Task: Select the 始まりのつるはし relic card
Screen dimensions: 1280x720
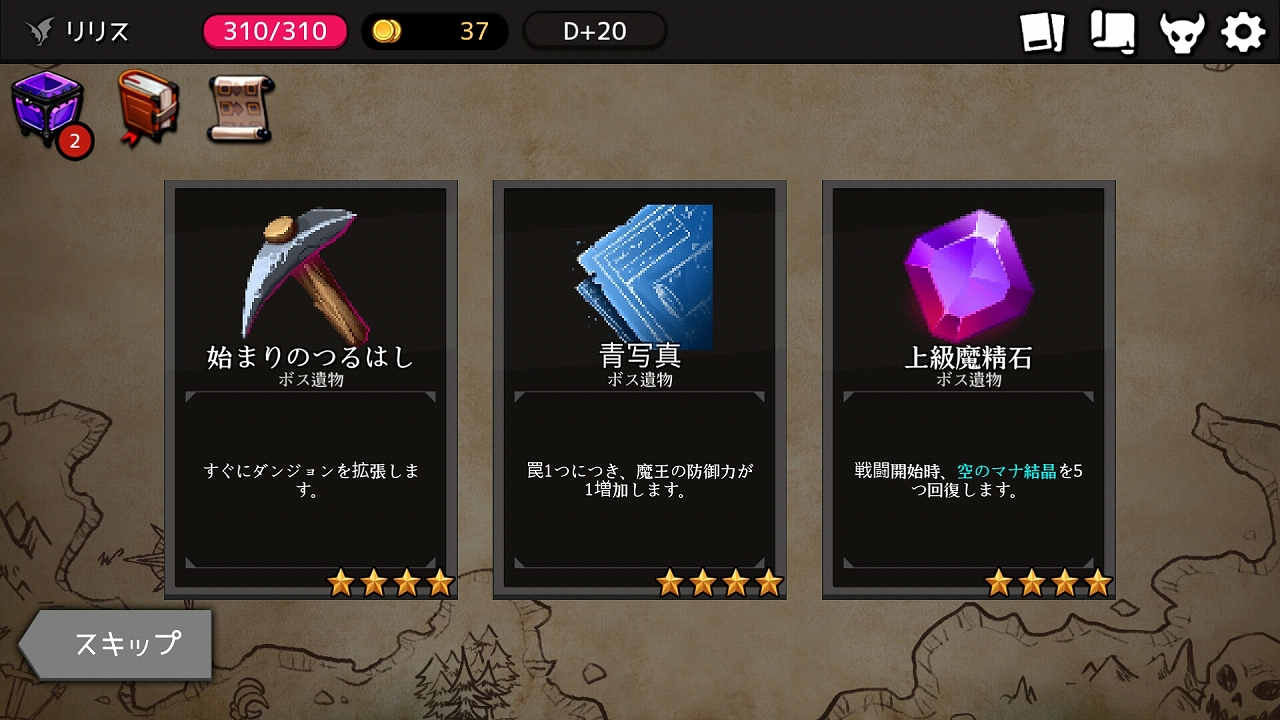Action: tap(311, 390)
